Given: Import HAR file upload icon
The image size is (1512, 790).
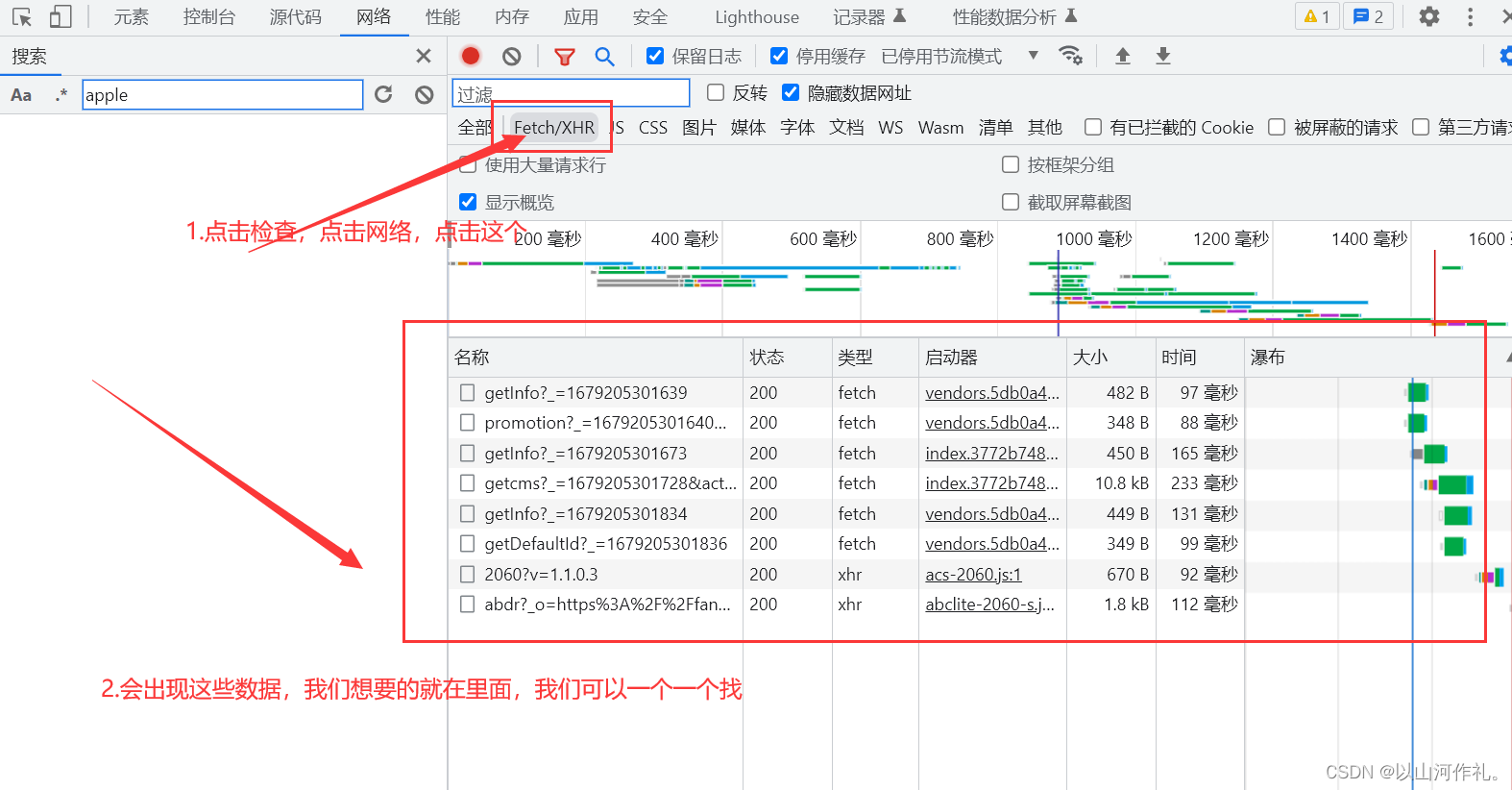Looking at the screenshot, I should coord(1123,56).
